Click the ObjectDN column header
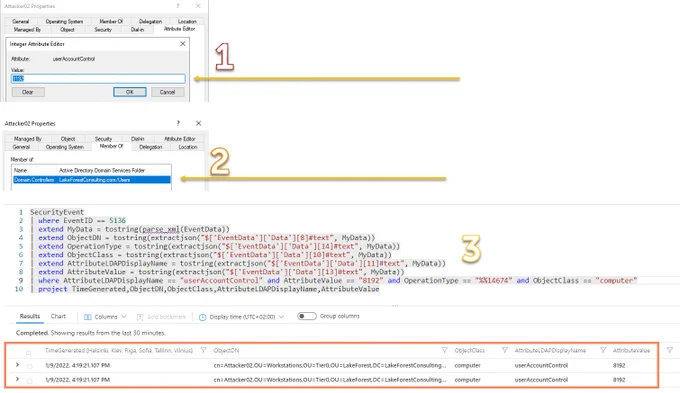Screen dimensions: 680x393 pyautogui.click(x=226, y=350)
